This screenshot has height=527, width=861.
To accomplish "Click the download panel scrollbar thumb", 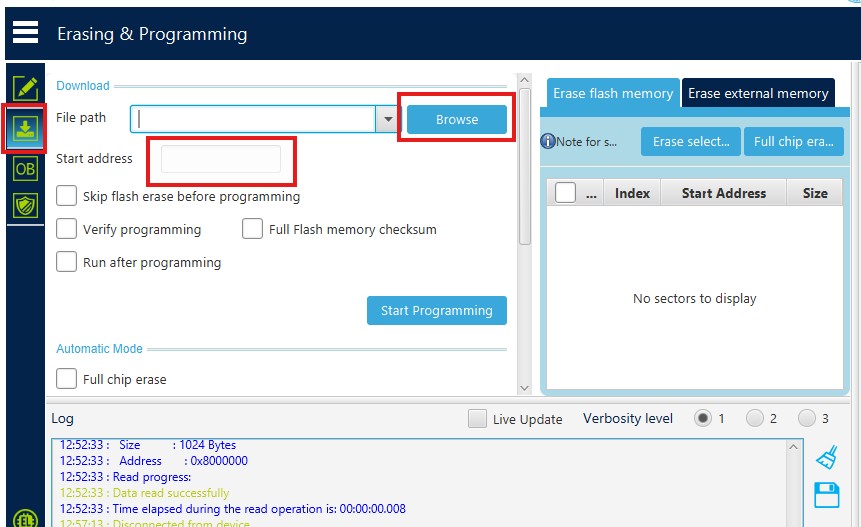I will [x=525, y=167].
